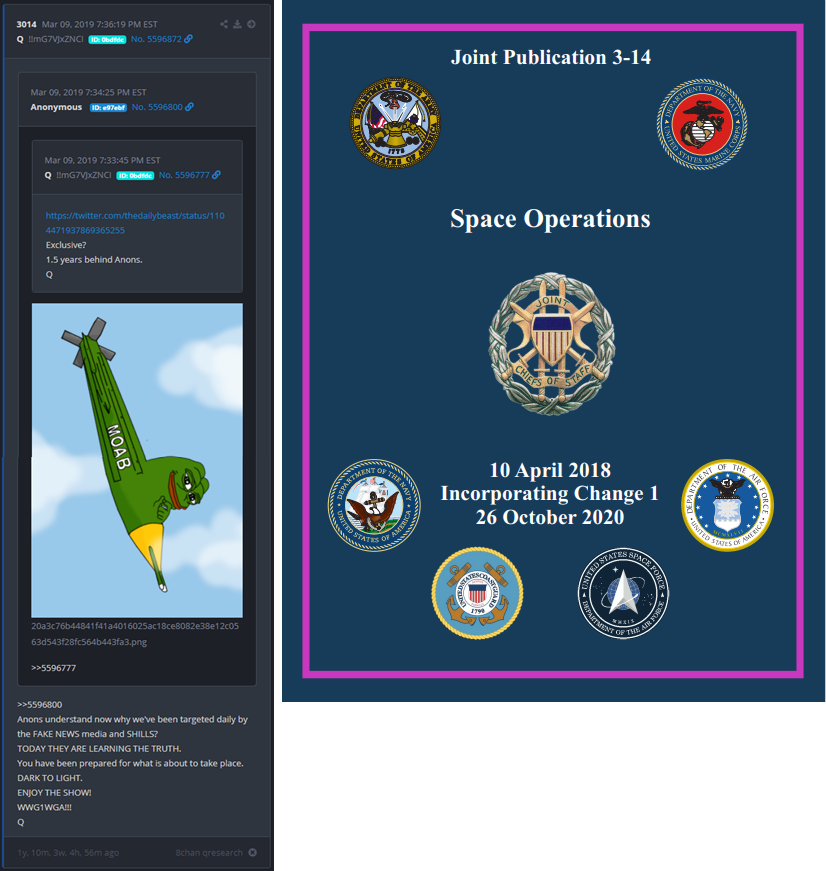Click the line "ENJOY THE SHOW!"
Viewport: 826px width, 871px height.
[x=54, y=793]
